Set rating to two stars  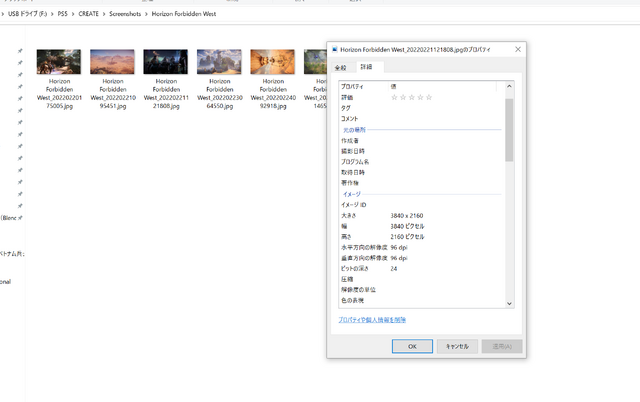pyautogui.click(x=403, y=97)
